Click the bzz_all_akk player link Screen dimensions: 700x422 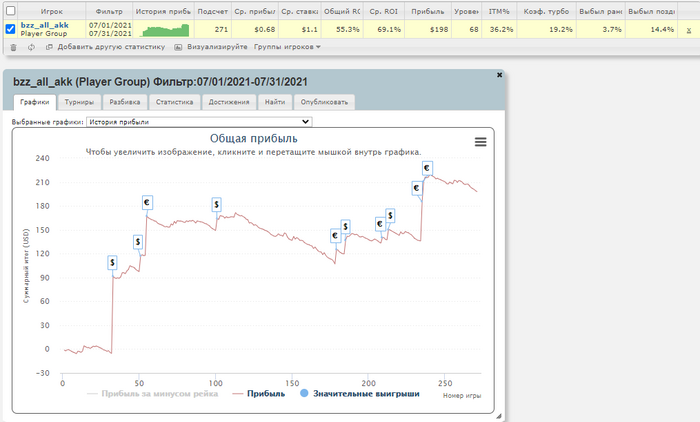point(45,25)
